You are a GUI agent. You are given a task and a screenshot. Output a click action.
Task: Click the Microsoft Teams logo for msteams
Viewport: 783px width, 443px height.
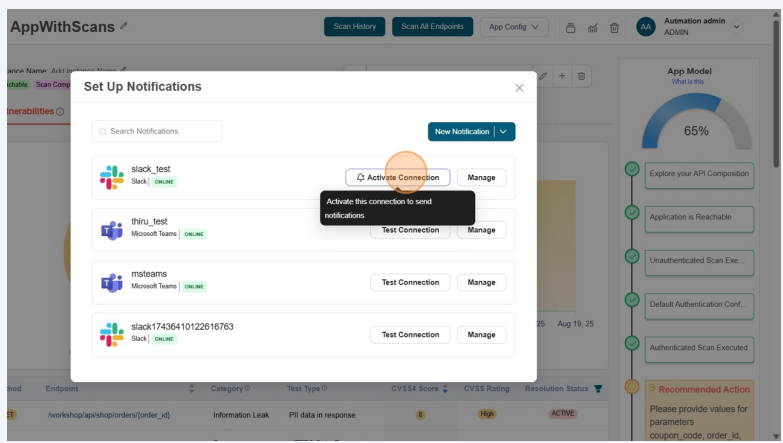[x=111, y=282]
